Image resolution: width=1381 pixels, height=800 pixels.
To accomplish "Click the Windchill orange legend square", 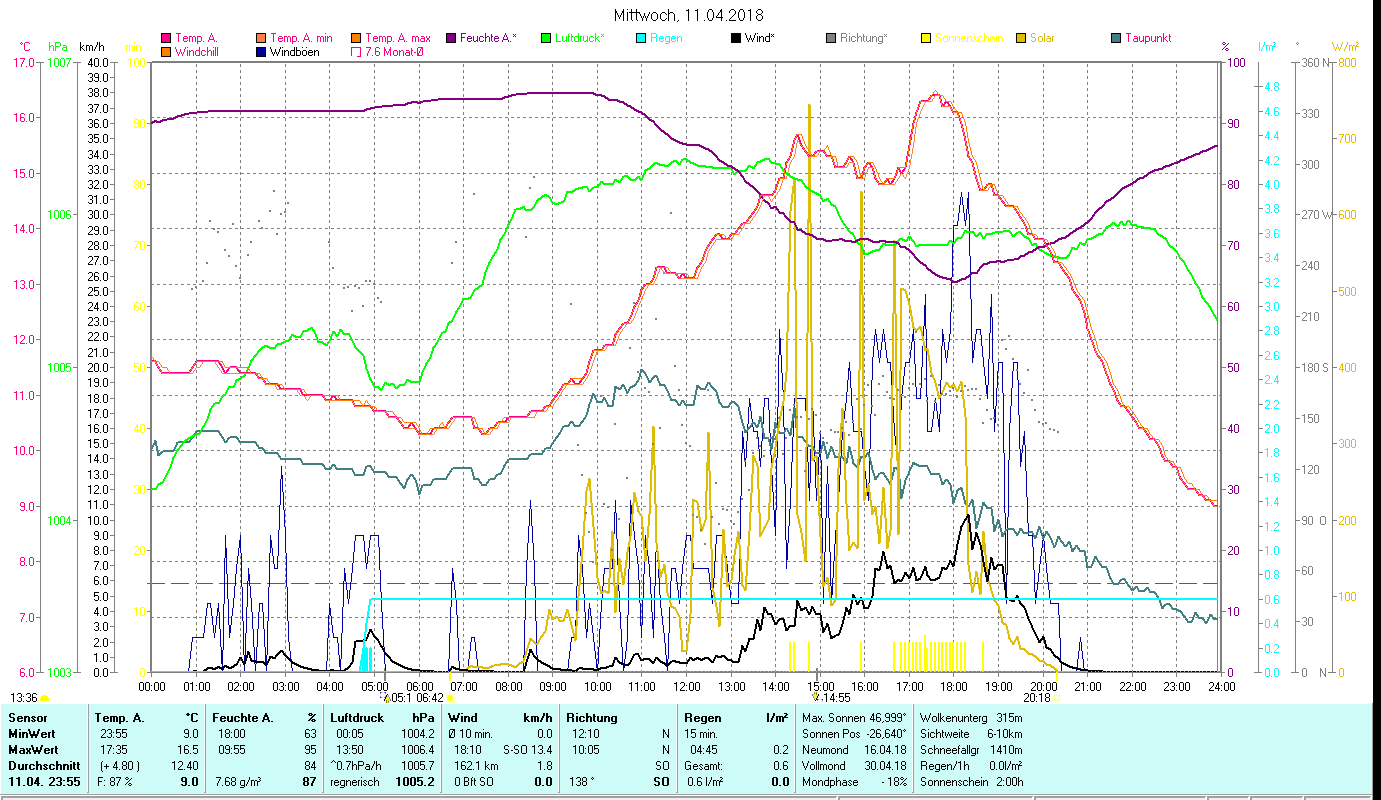I will [x=166, y=52].
